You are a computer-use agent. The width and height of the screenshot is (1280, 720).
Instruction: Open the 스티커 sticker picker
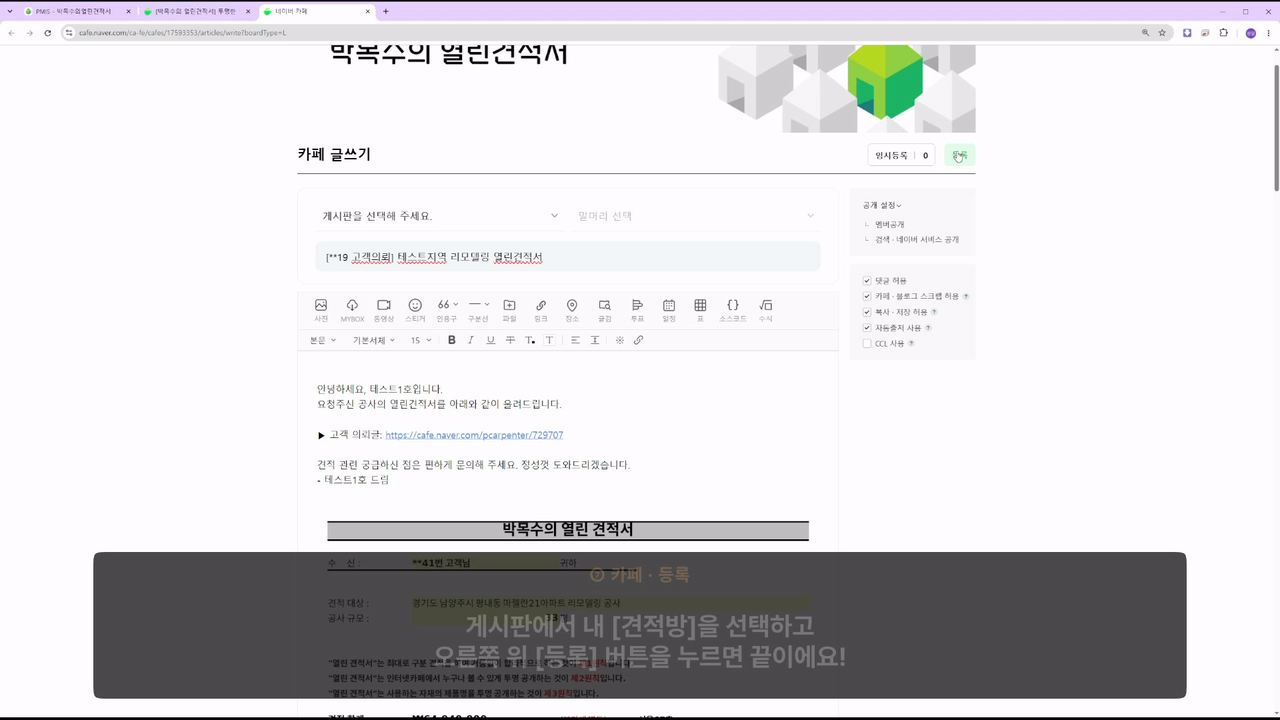[415, 310]
